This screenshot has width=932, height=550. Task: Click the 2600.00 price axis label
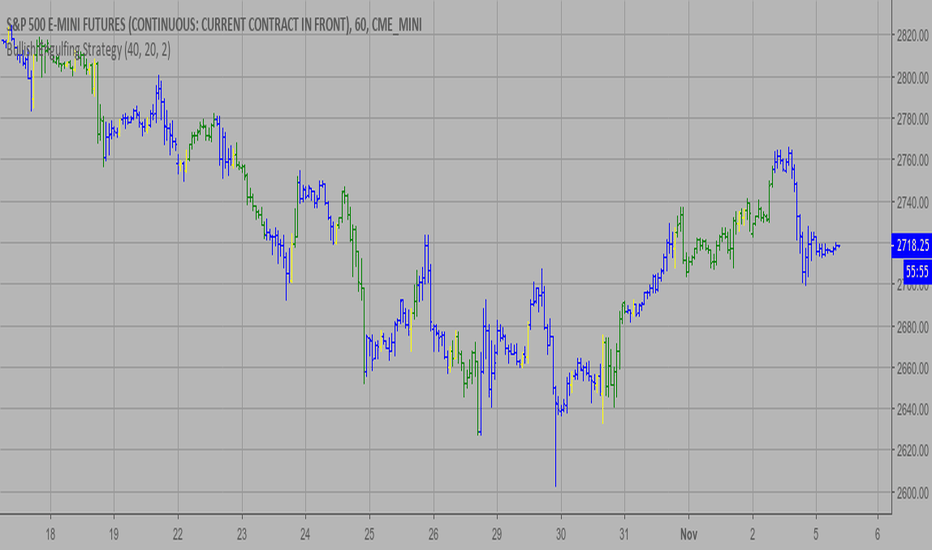pyautogui.click(x=912, y=492)
